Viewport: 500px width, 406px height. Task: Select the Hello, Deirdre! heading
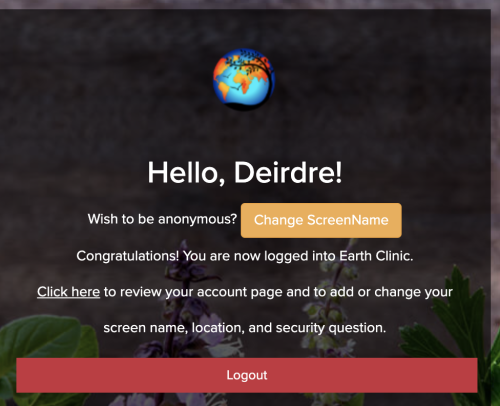tap(245, 173)
